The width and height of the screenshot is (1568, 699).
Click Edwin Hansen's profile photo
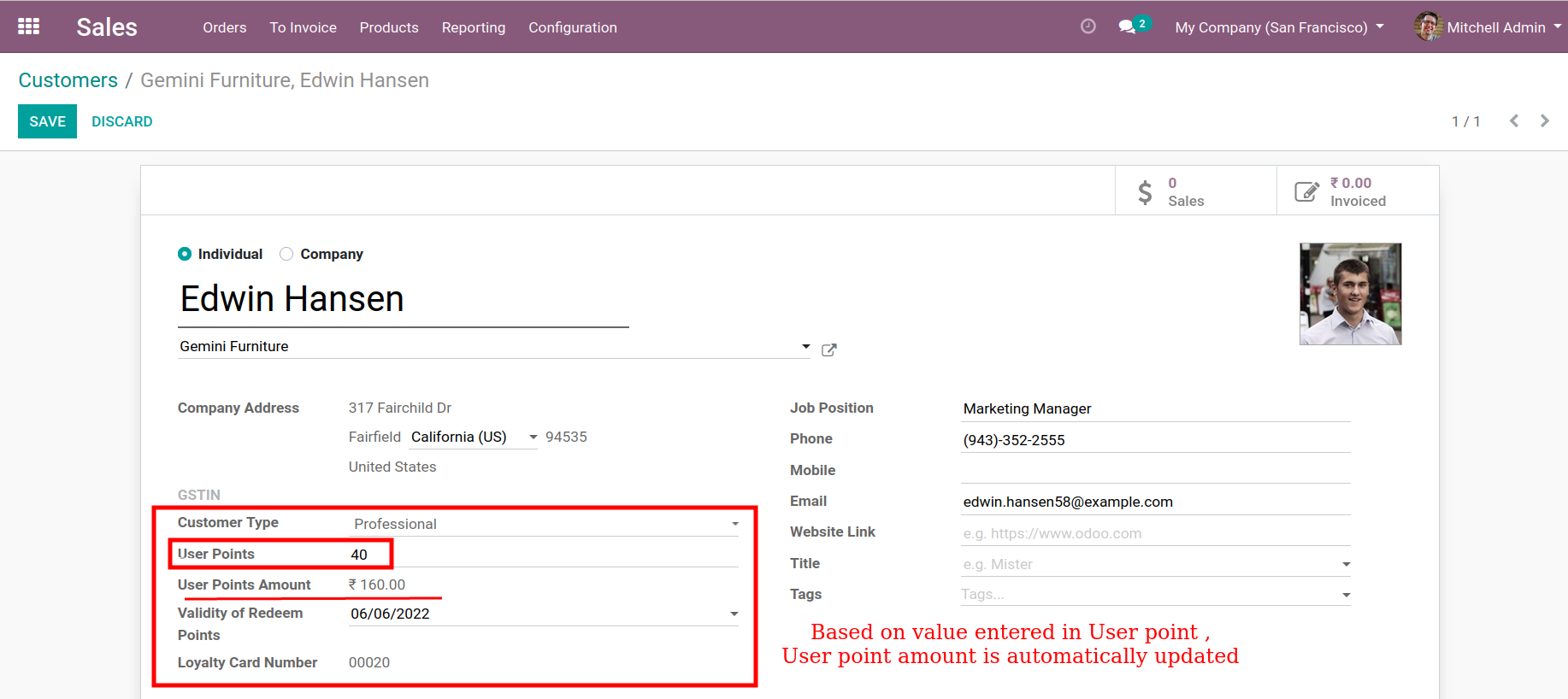(x=1350, y=294)
